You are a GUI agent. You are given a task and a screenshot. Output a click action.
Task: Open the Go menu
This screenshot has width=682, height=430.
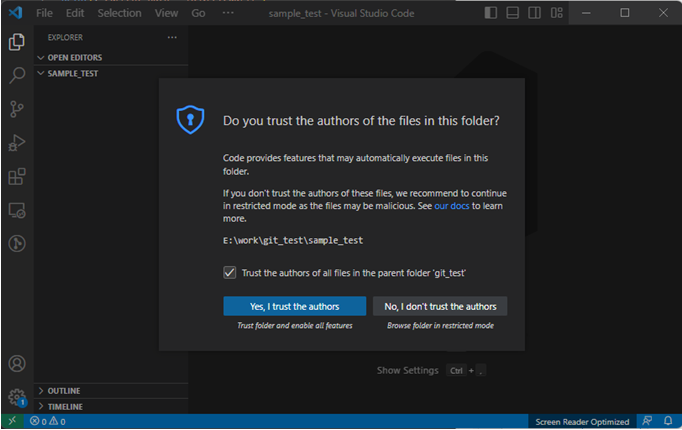click(x=198, y=13)
